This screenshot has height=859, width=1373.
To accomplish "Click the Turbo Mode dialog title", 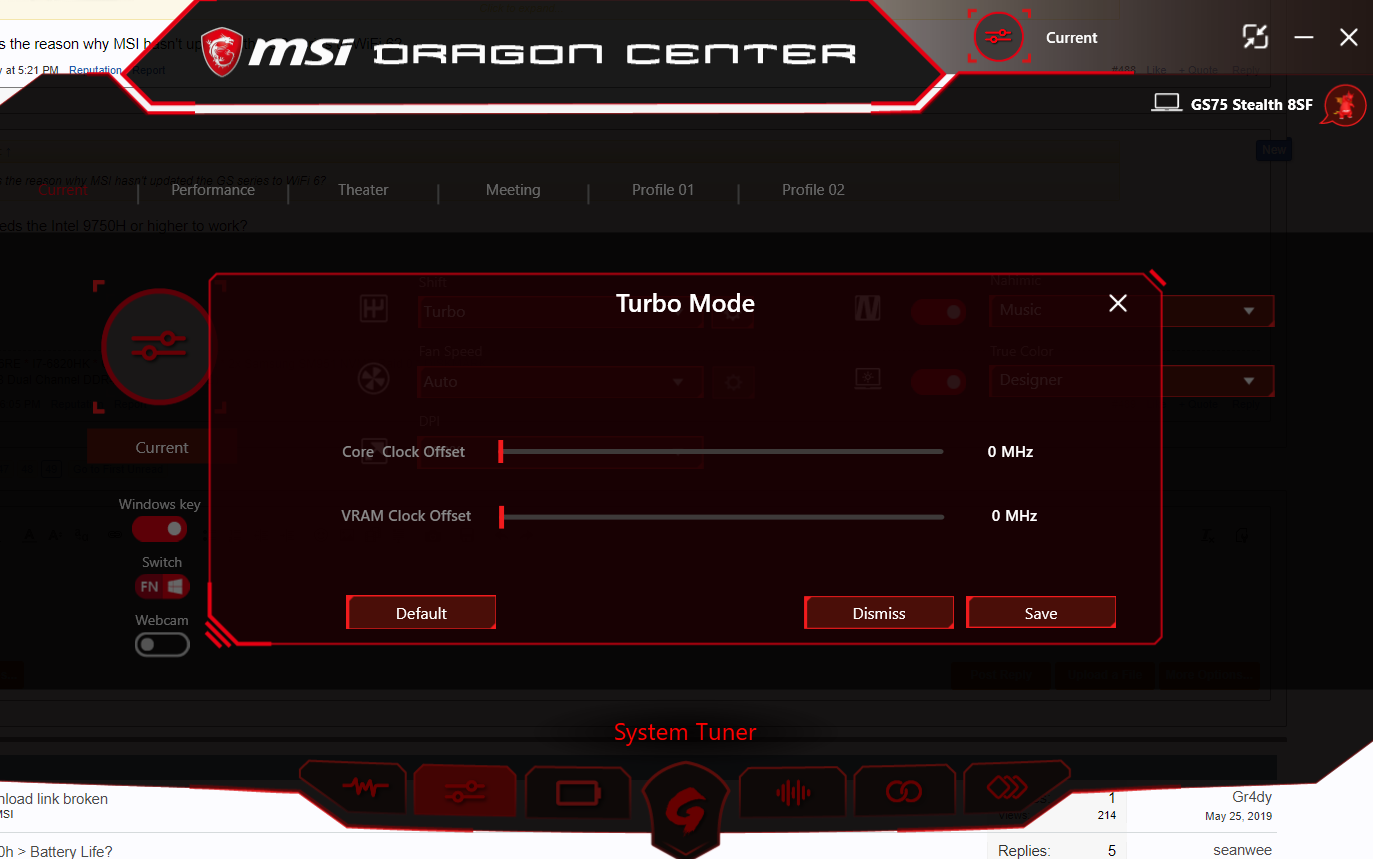I will tap(685, 303).
